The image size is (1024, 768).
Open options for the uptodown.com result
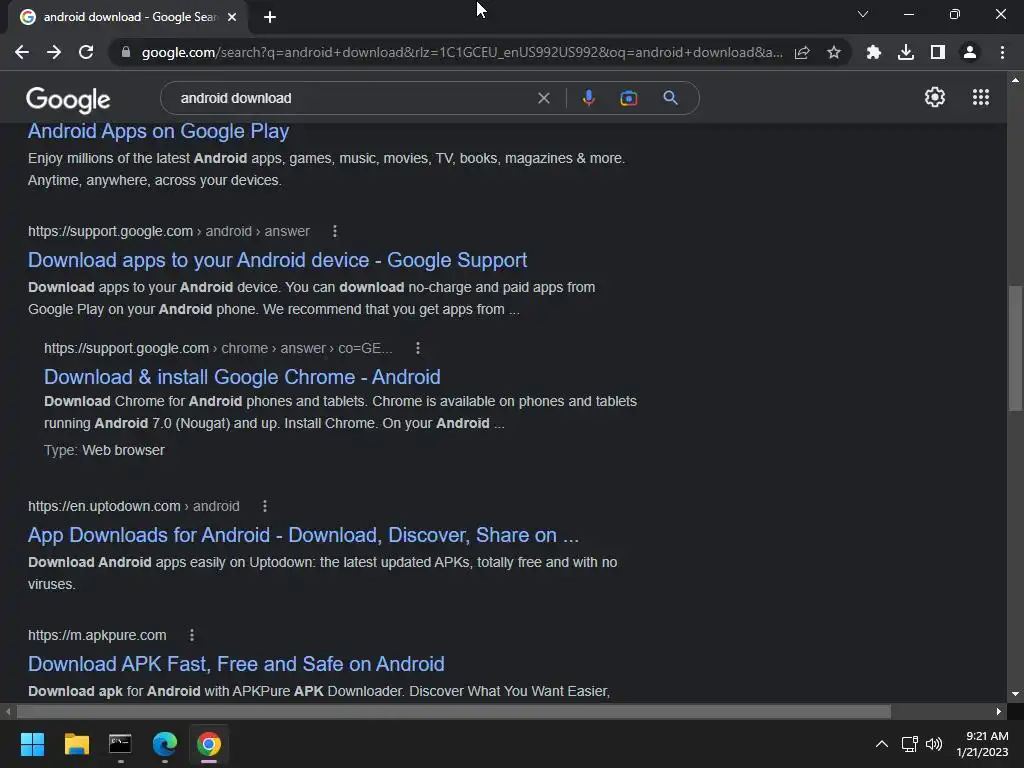coord(264,506)
